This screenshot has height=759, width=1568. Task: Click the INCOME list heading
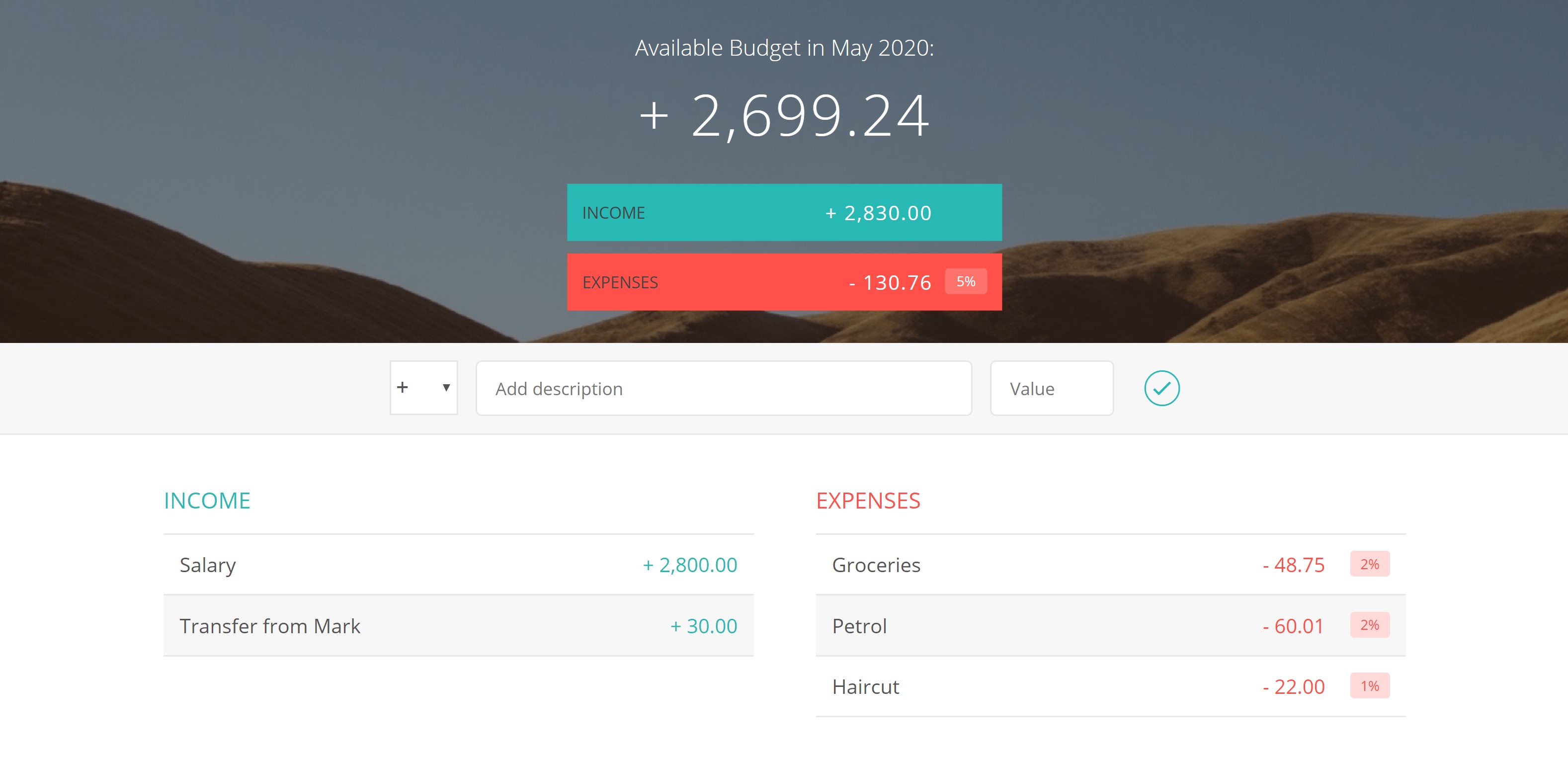[207, 501]
